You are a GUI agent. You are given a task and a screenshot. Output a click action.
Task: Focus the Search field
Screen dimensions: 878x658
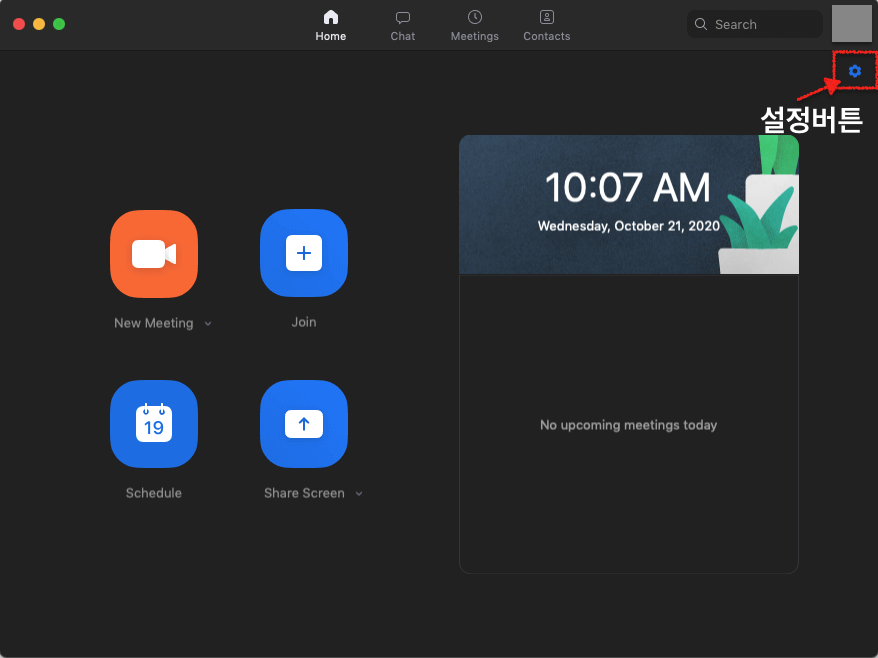click(755, 24)
